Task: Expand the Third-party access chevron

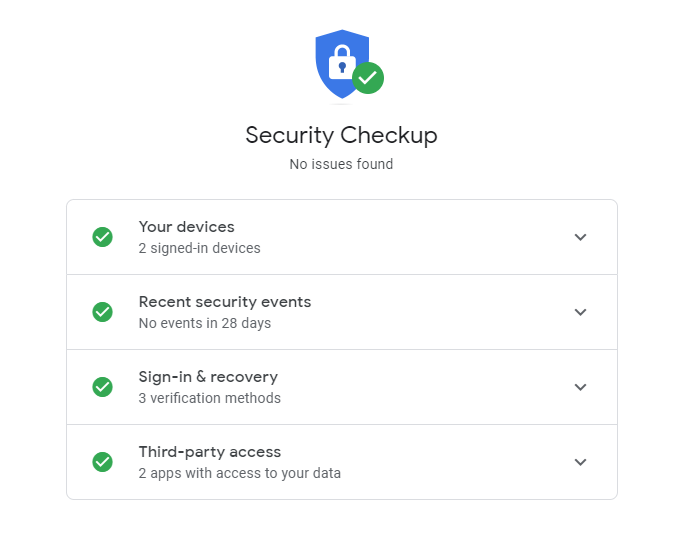Action: [x=580, y=462]
